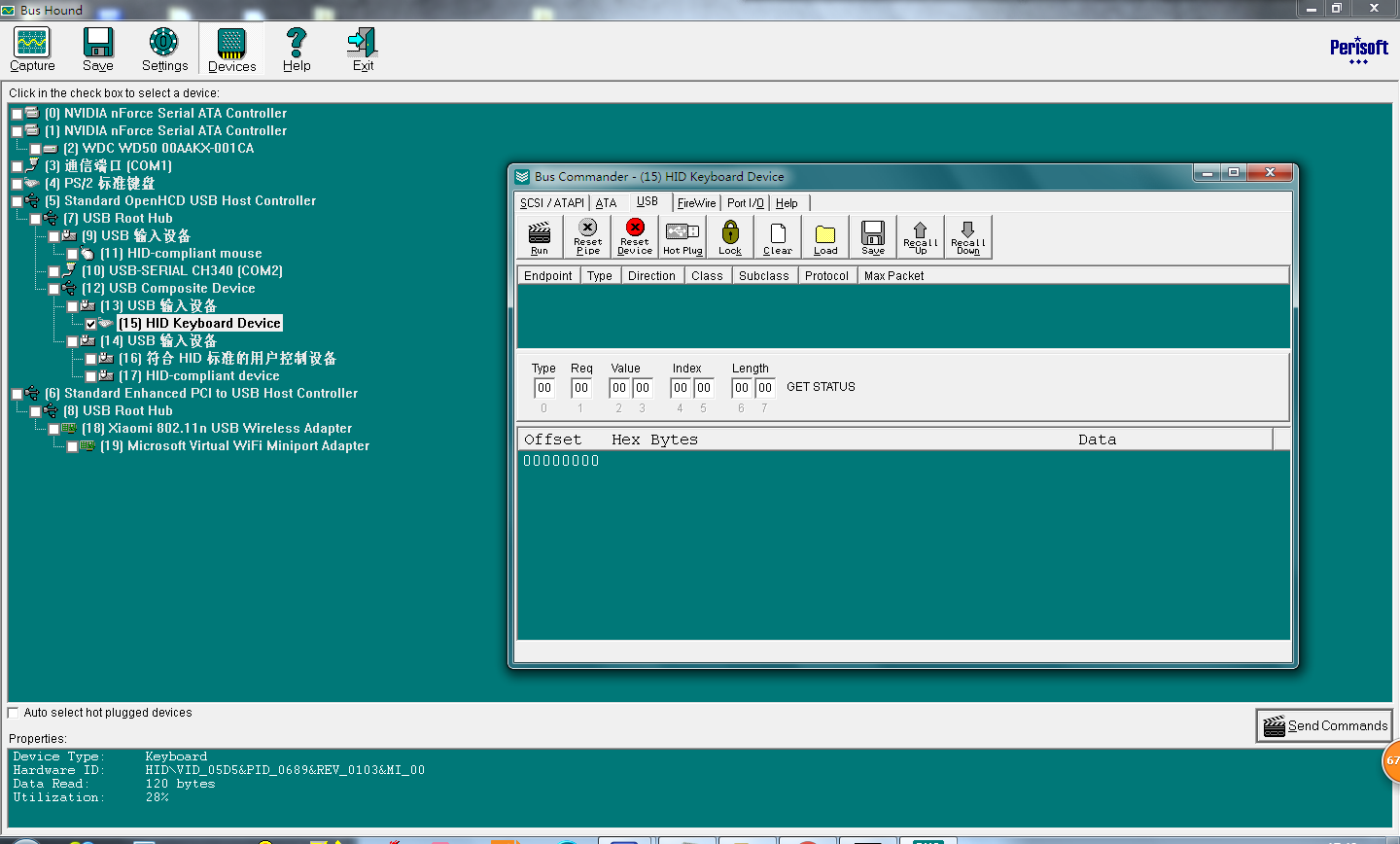Screen dimensions: 1400x844
Task: Check the WDC WD50 00AAKX-001CA checkbox
Action: 35,149
